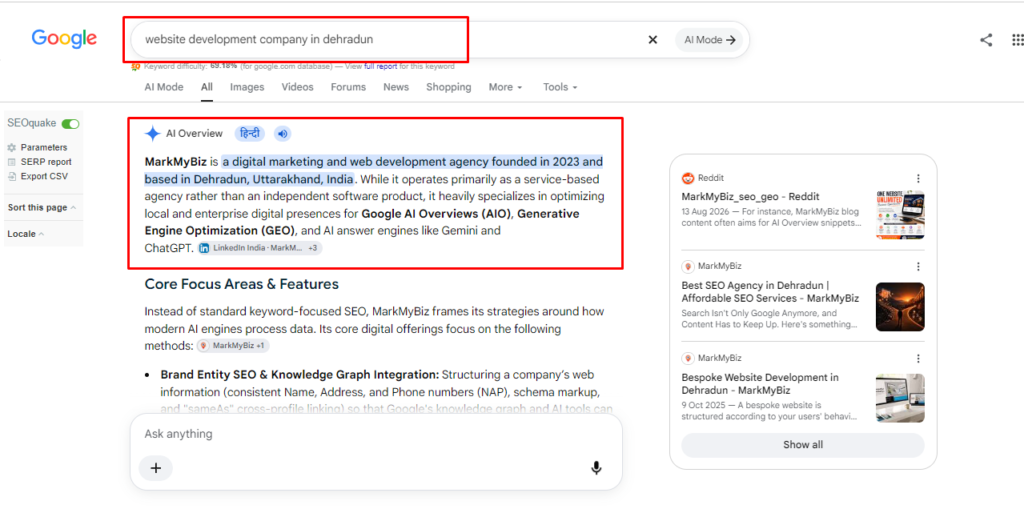Click the bold MarkMyBiz text in overview
The width and height of the screenshot is (1024, 513).
[x=176, y=161]
